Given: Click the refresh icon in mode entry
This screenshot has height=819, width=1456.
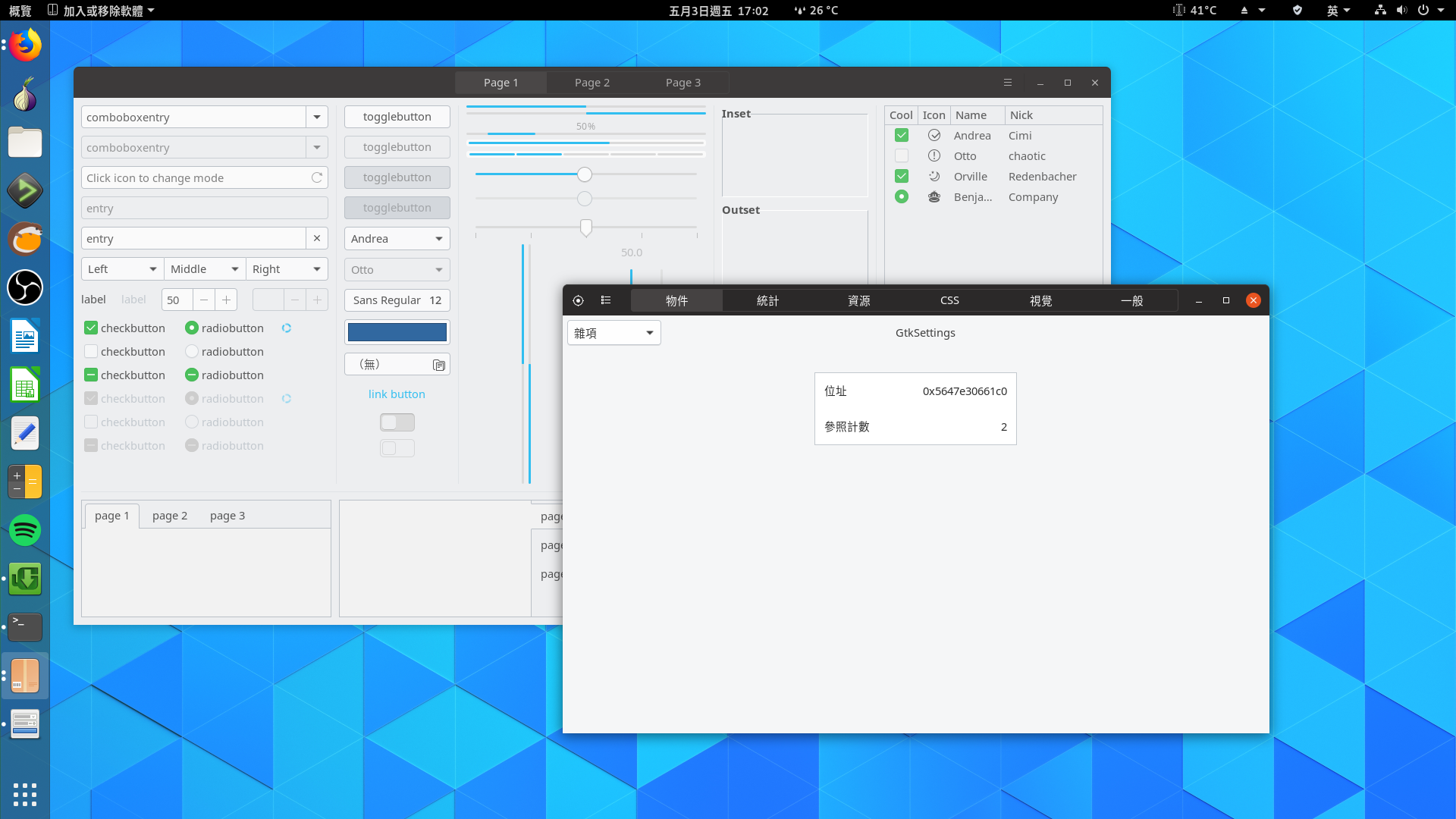Looking at the screenshot, I should click(x=317, y=177).
